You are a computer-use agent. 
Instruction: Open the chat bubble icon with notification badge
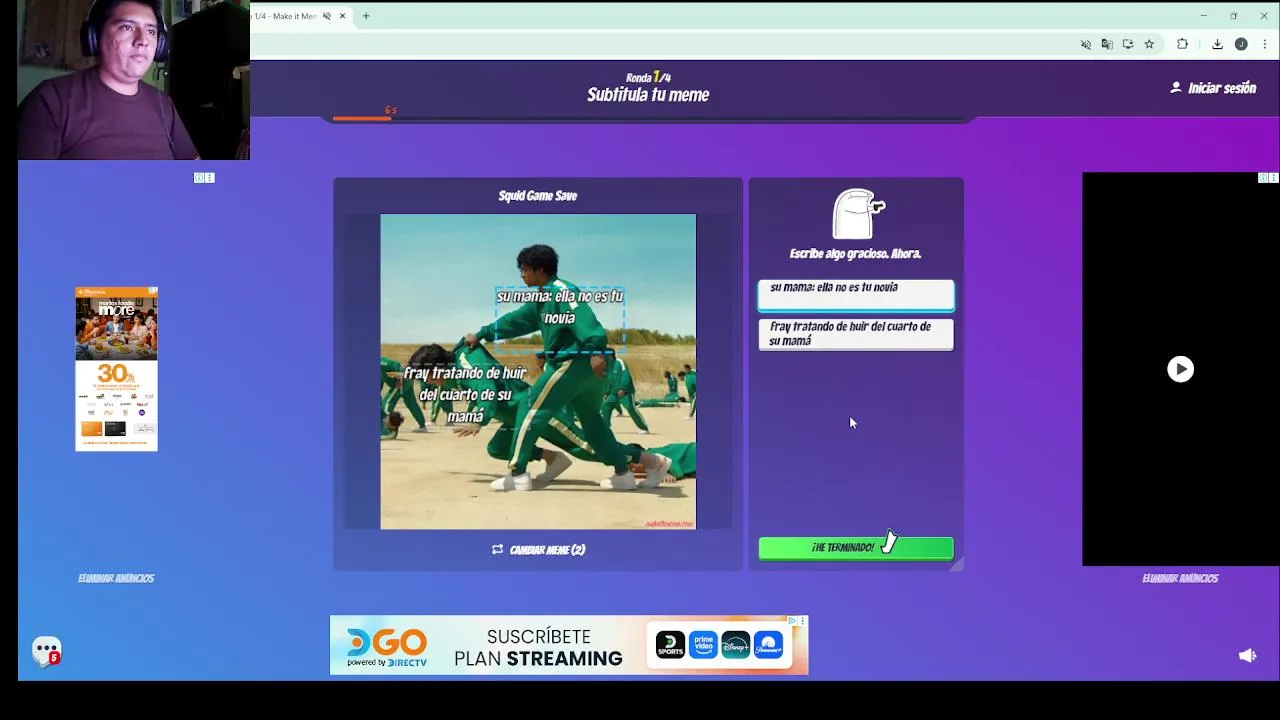47,651
